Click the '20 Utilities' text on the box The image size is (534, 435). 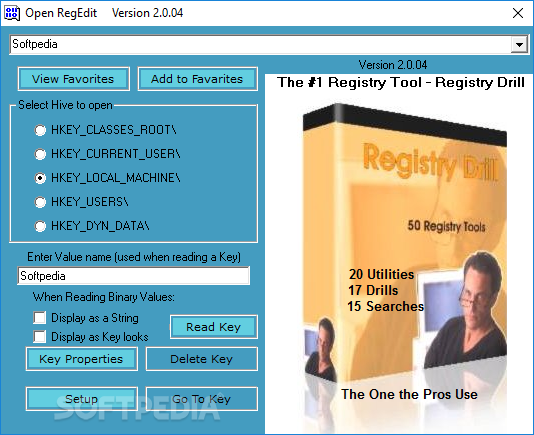(381, 274)
